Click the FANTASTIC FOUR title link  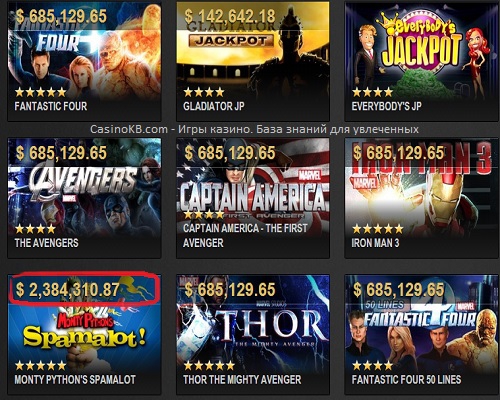pyautogui.click(x=51, y=106)
